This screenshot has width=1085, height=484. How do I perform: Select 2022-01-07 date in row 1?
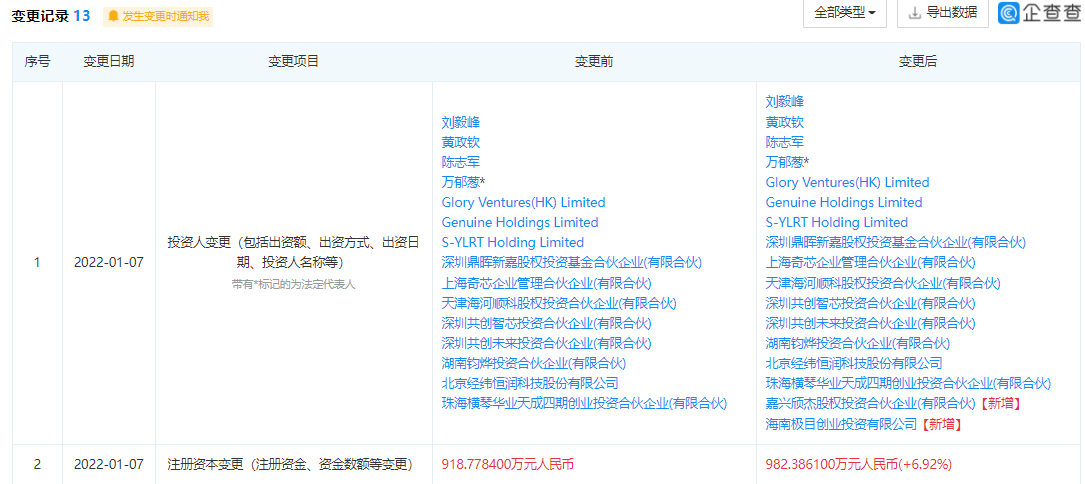pos(109,262)
